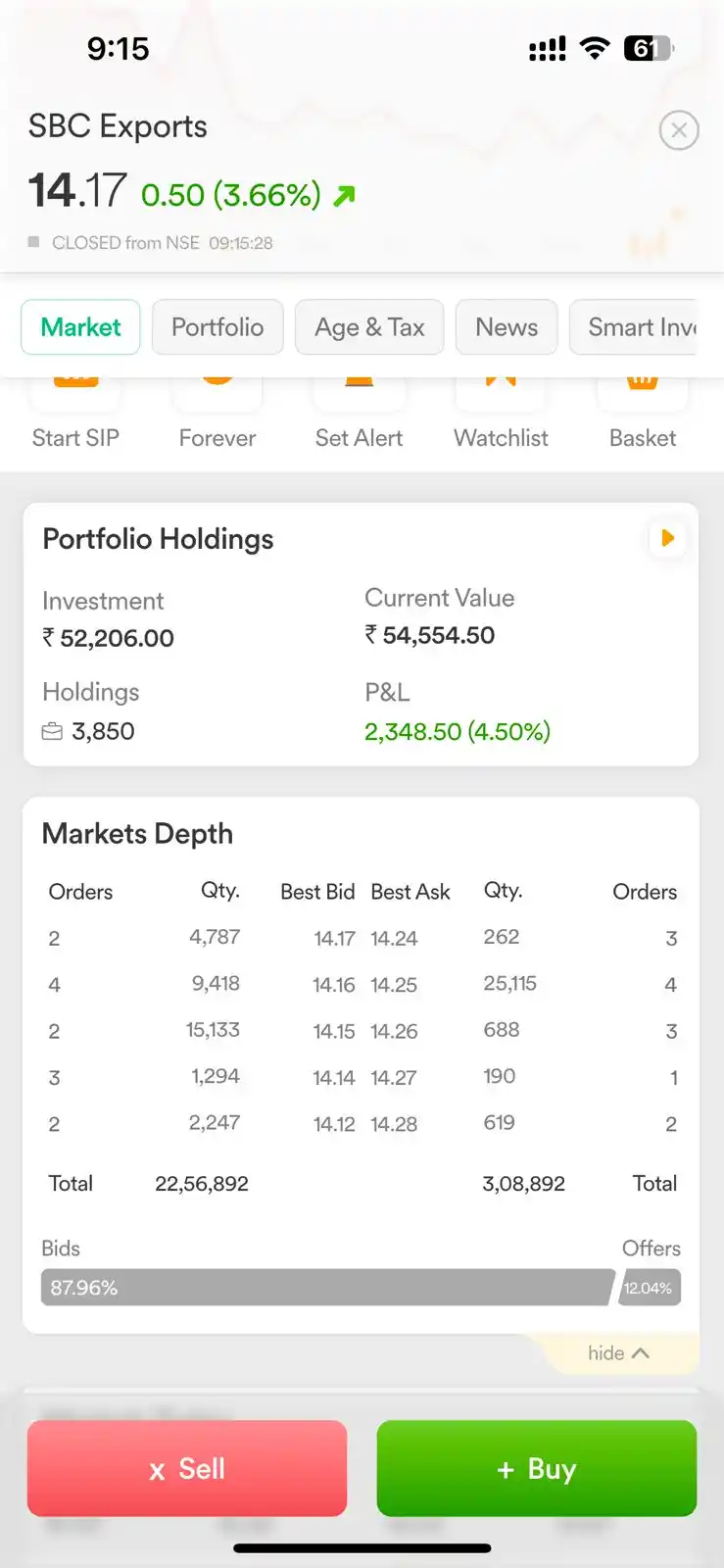Open the Smart Inv tab
Image resolution: width=724 pixels, height=1568 pixels.
point(634,327)
